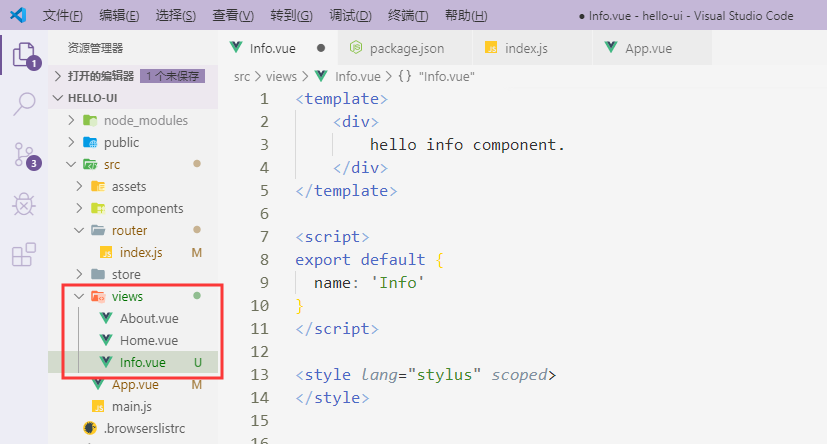
Task: Click the Vue icon in breadcrumb bar
Action: pos(321,76)
